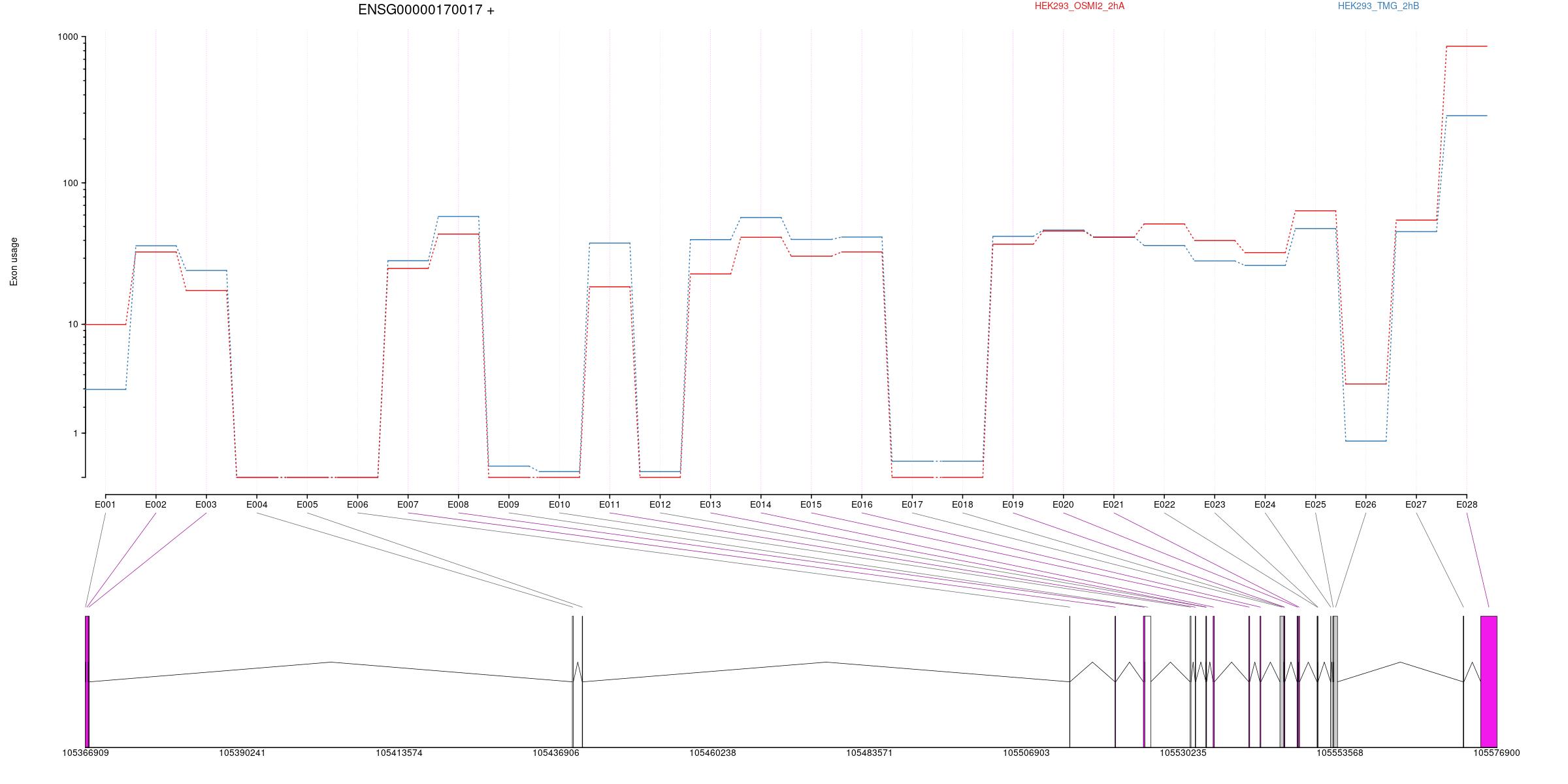Click exon label E012

[660, 504]
